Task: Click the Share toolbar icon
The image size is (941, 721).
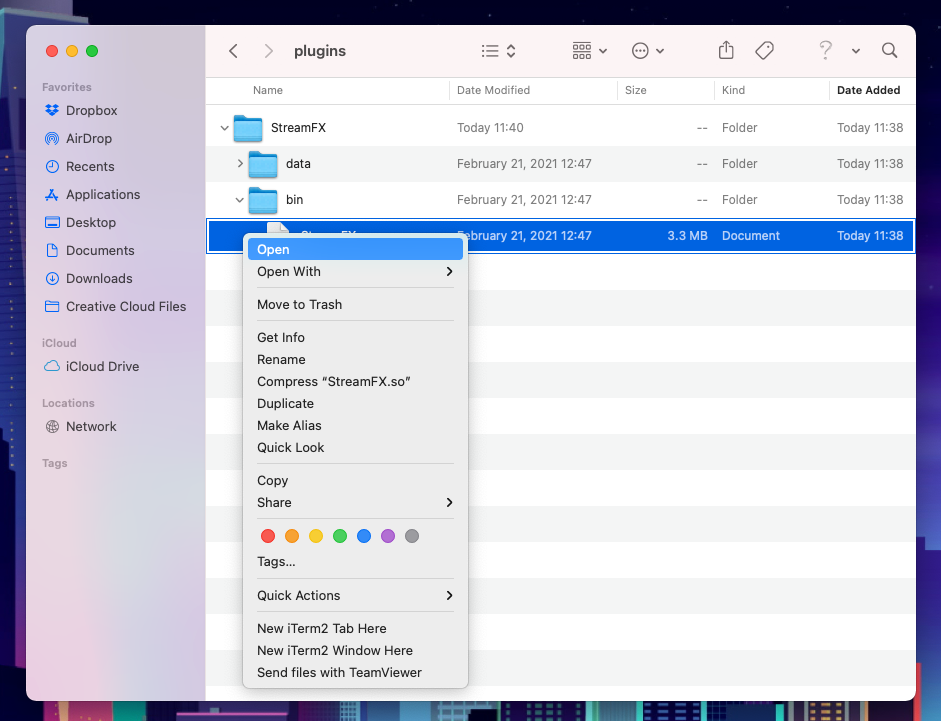Action: point(726,50)
